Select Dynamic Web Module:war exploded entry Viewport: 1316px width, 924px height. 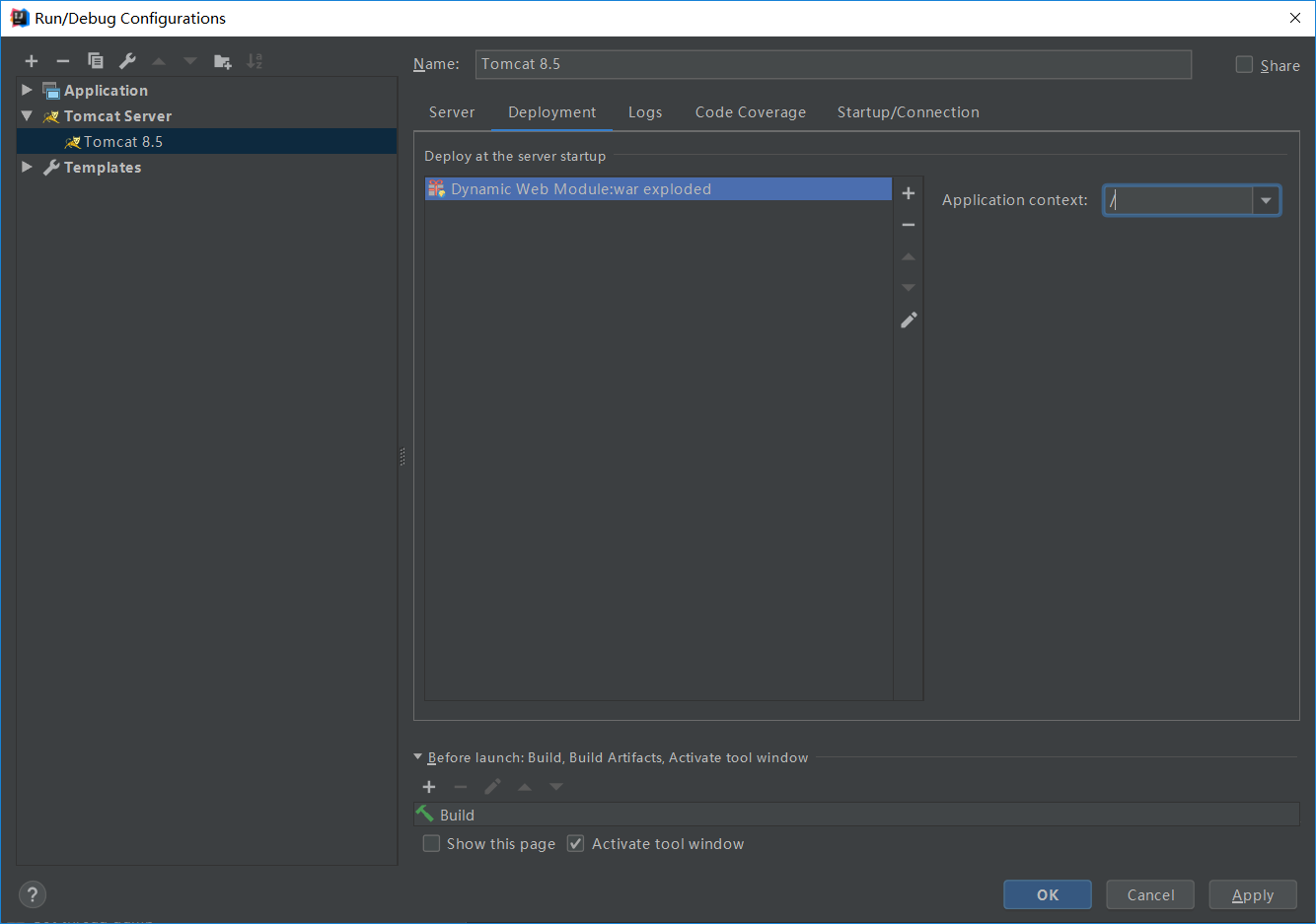pos(658,188)
